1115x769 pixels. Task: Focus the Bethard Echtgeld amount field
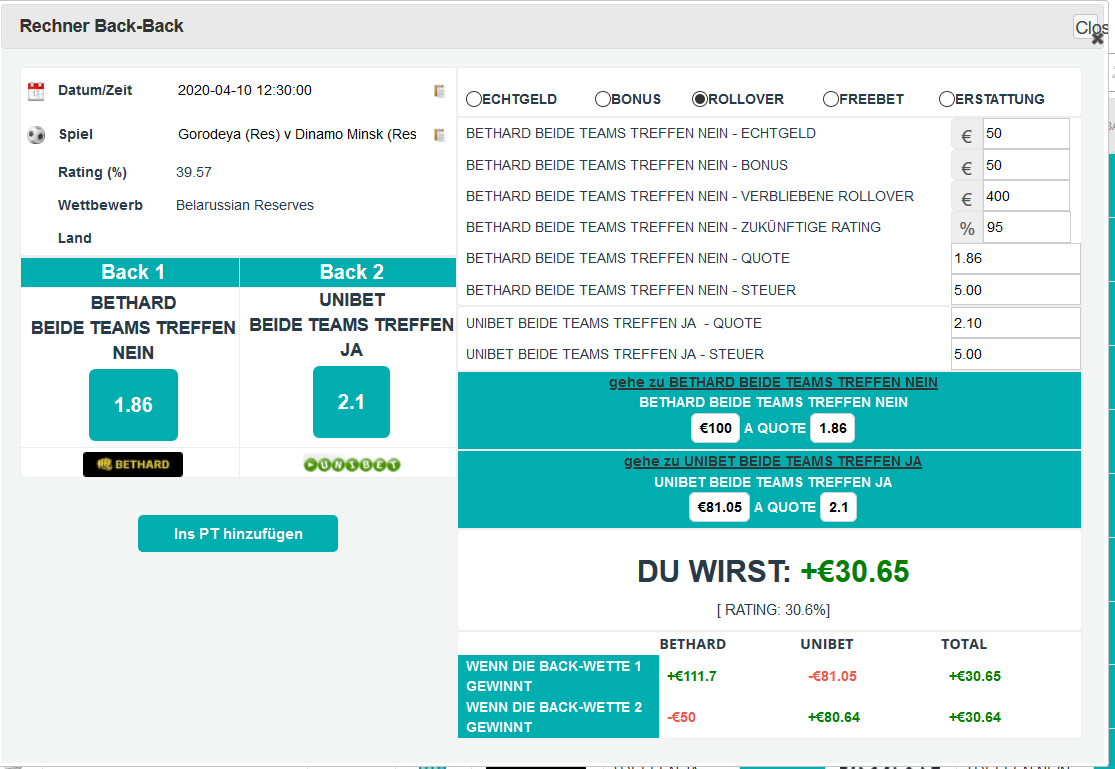(x=1026, y=134)
